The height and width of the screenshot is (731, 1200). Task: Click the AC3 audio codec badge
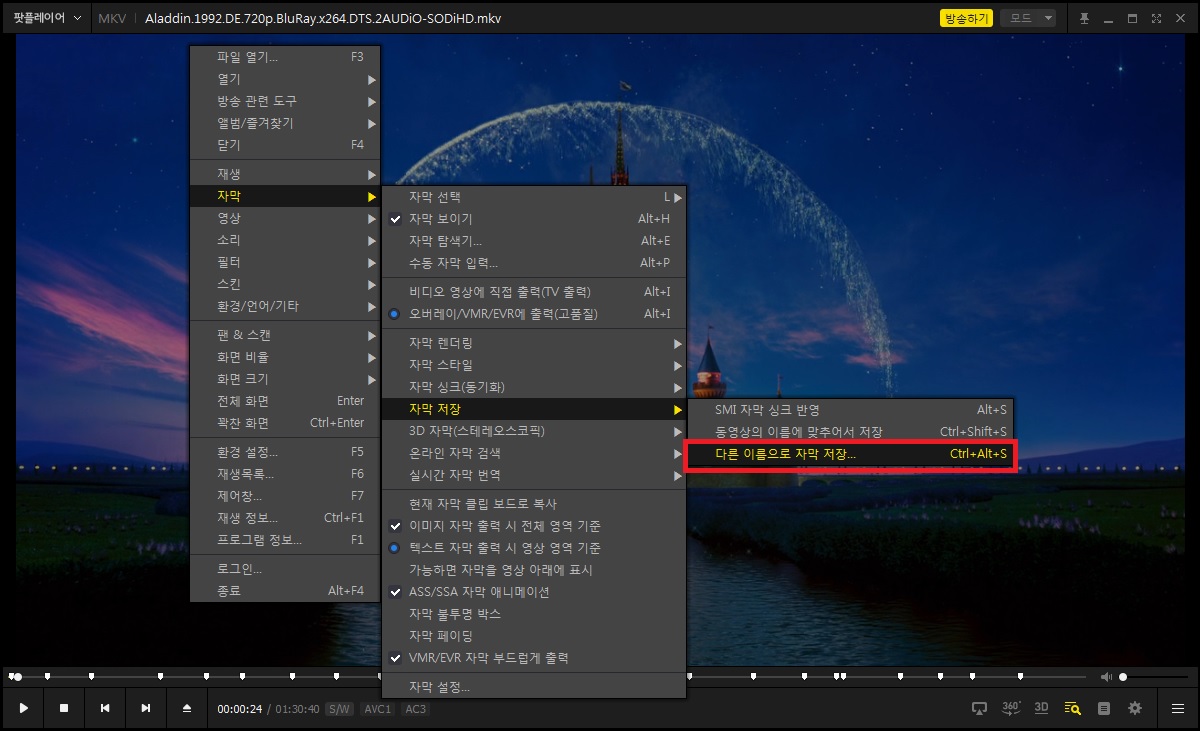tap(415, 709)
